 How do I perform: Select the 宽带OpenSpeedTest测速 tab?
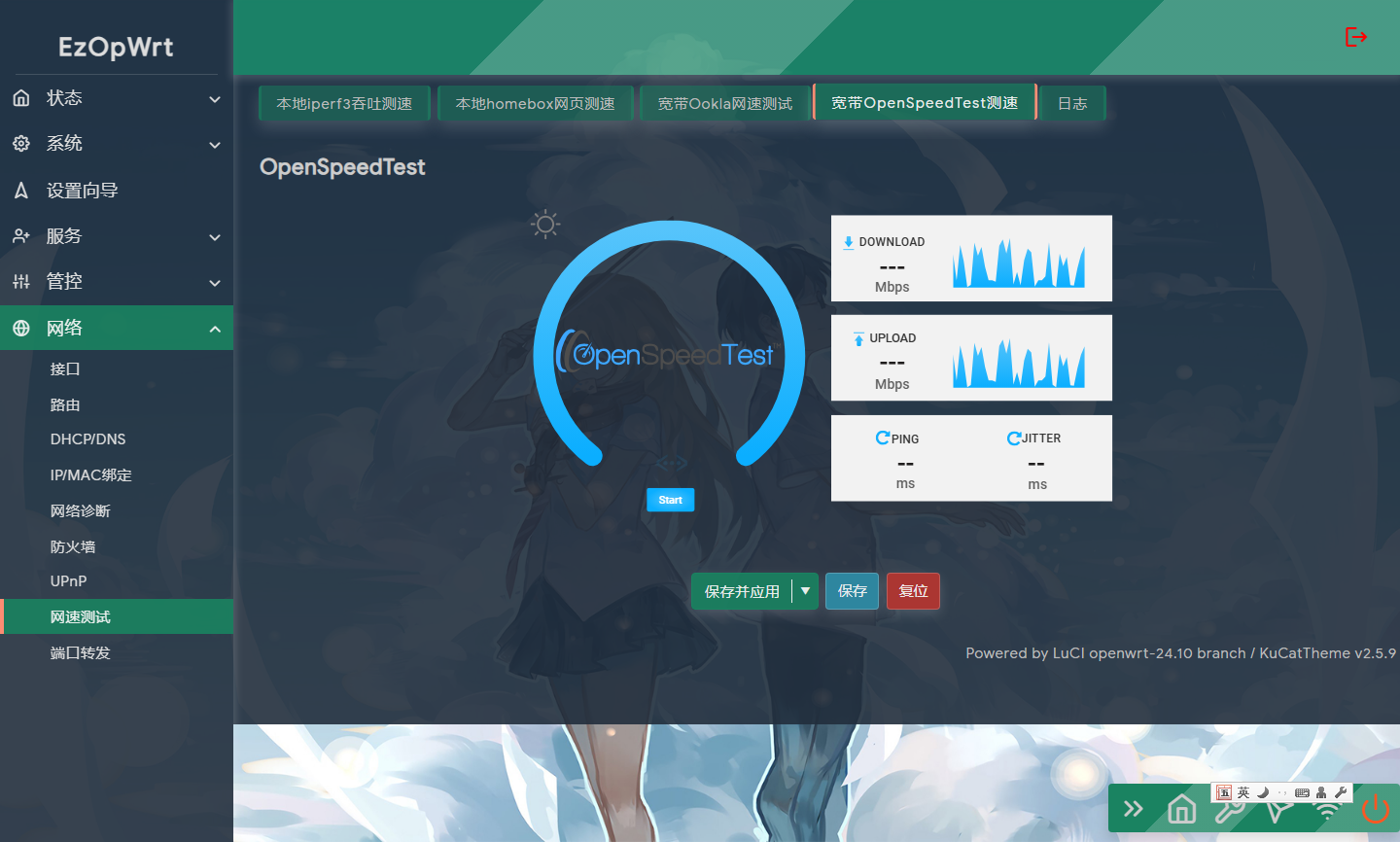[925, 102]
